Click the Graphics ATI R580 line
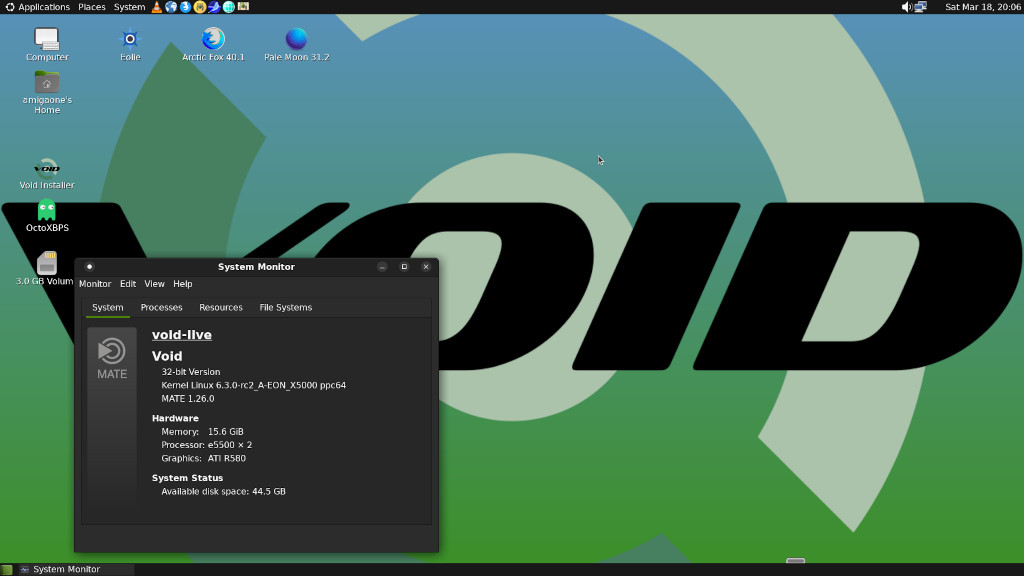The image size is (1024, 576). [203, 458]
